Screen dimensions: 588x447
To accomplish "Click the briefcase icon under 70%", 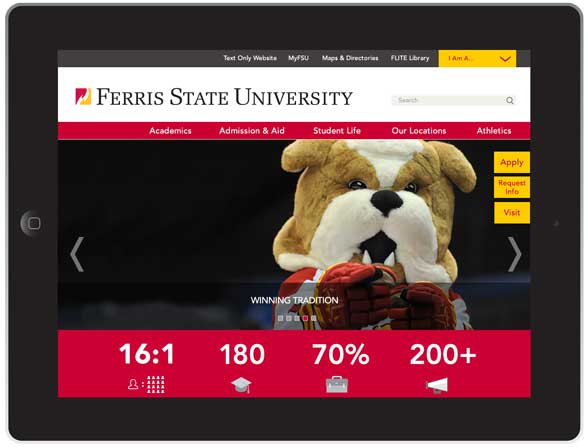I will click(x=337, y=384).
